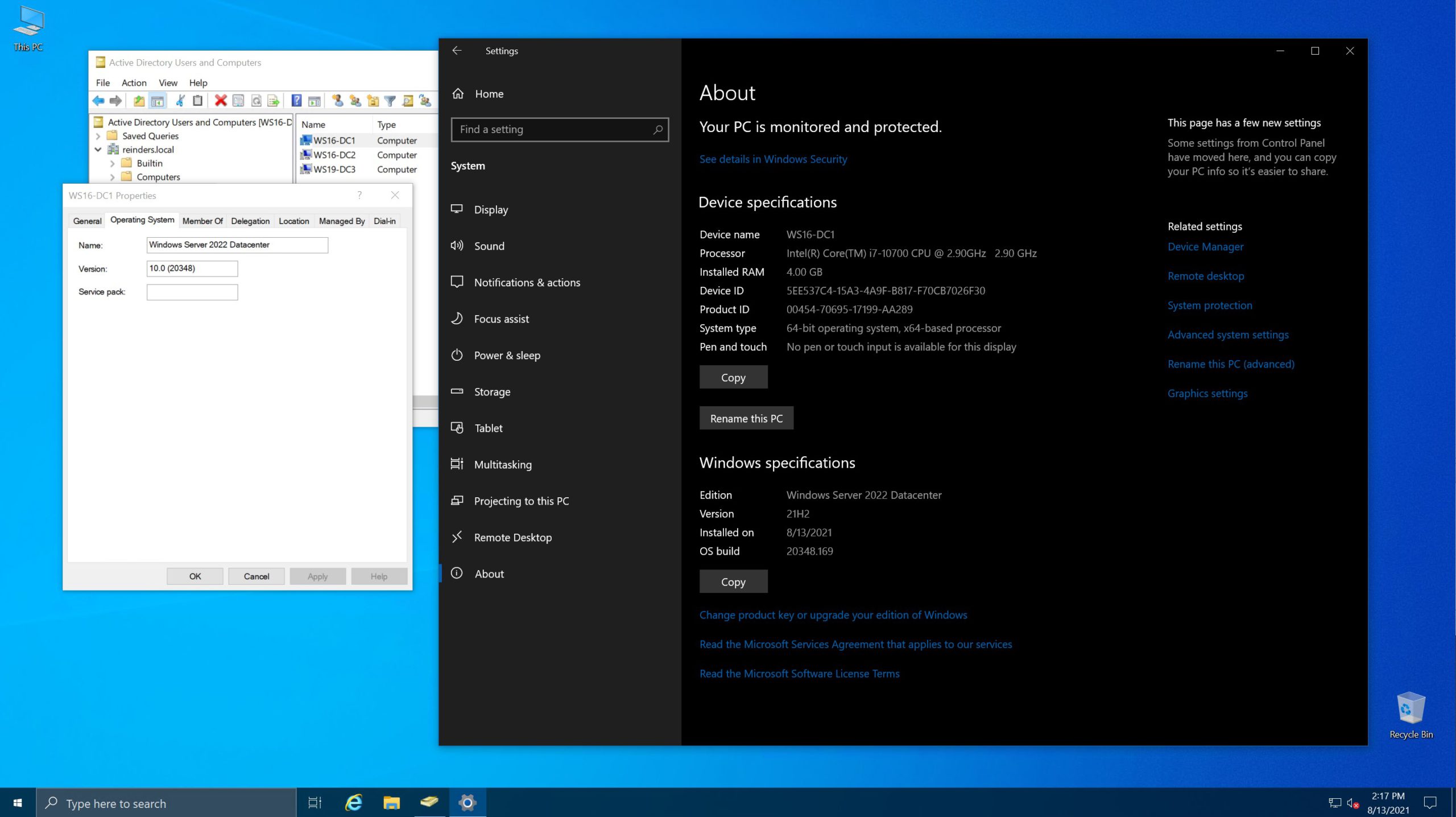
Task: Select the Member Of tab in Properties
Action: pos(204,220)
